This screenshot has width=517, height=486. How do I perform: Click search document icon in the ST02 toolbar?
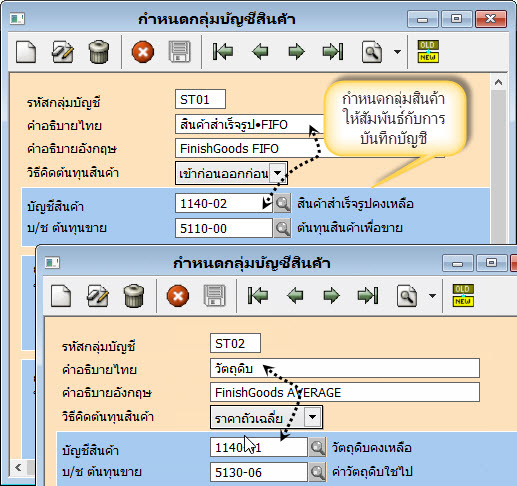coord(407,296)
